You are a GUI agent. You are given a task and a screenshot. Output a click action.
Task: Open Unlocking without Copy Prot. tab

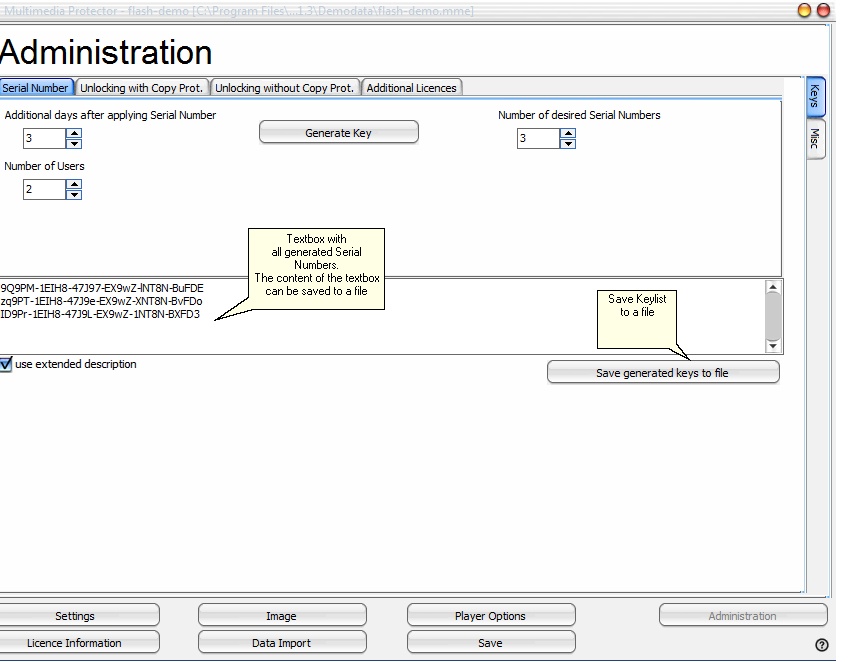click(285, 88)
